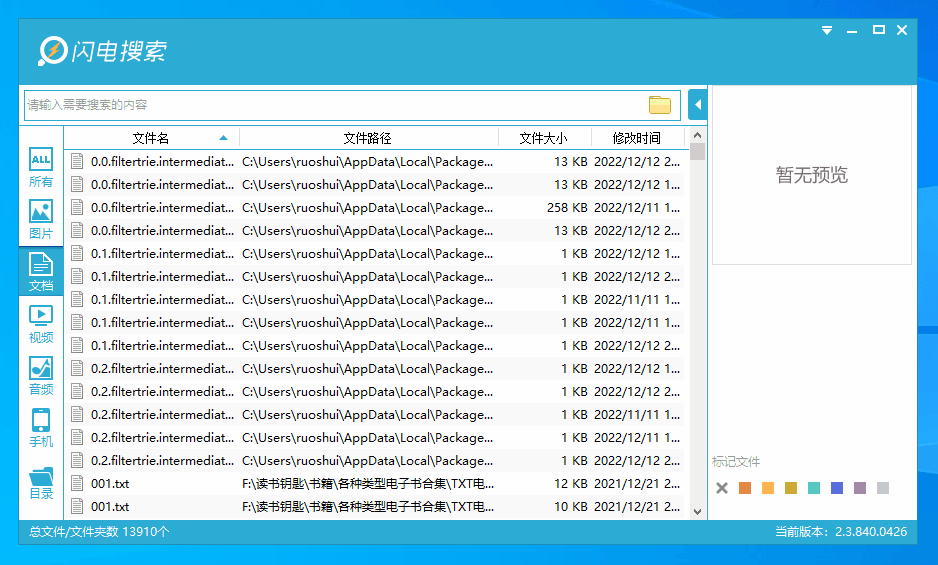This screenshot has width=938, height=565.
Task: Click the vertical scrollbar thumb
Action: tap(698, 151)
